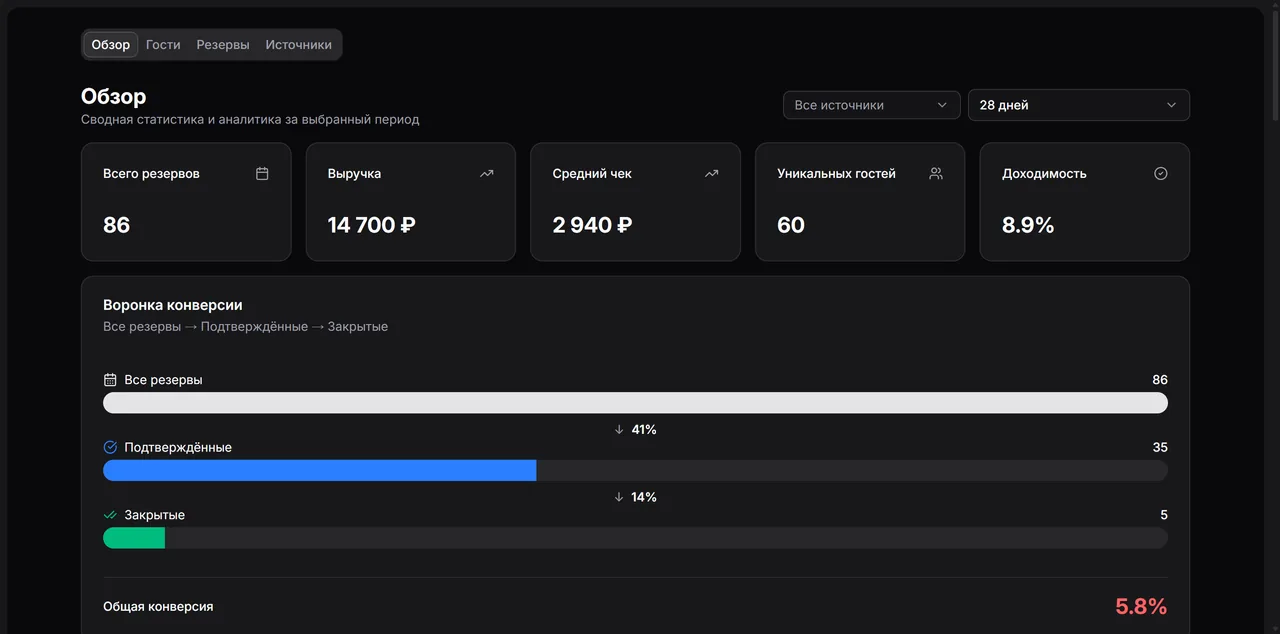Screen dimensions: 1280x634
Task: Select the Выручка card
Action: tap(411, 202)
